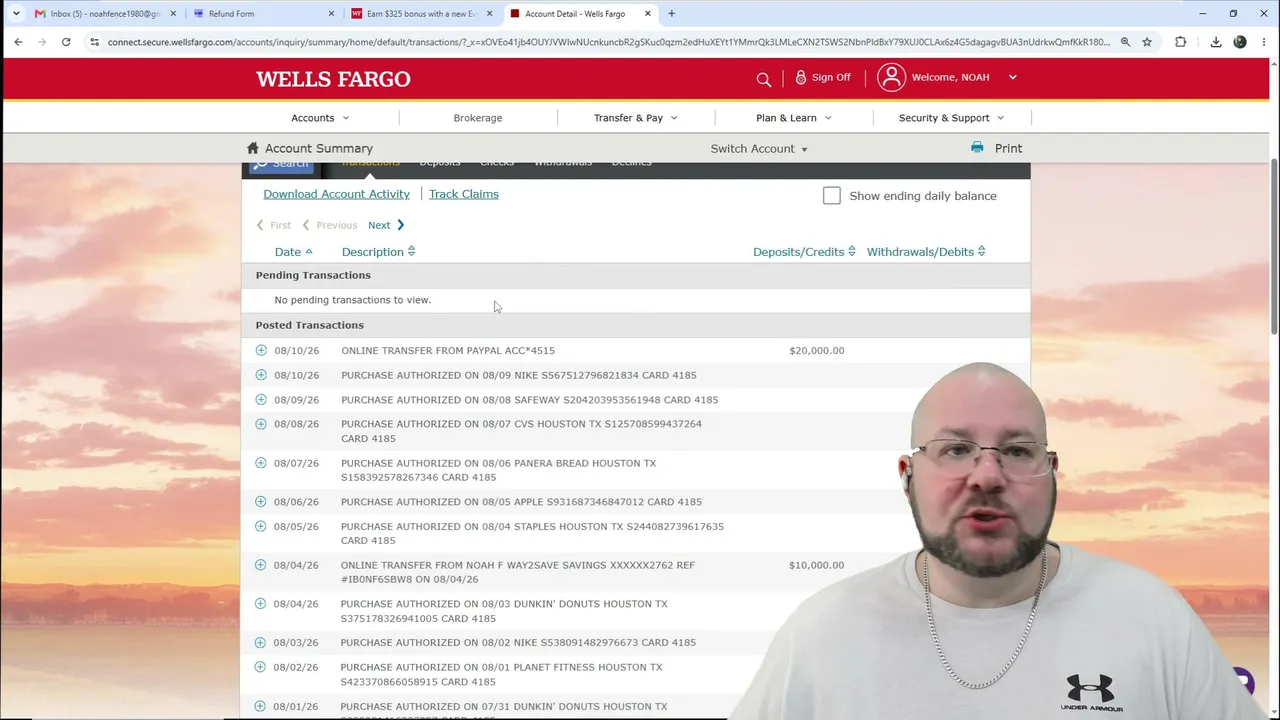
Task: Expand the 08/10/26 Nike purchase details
Action: tap(261, 375)
